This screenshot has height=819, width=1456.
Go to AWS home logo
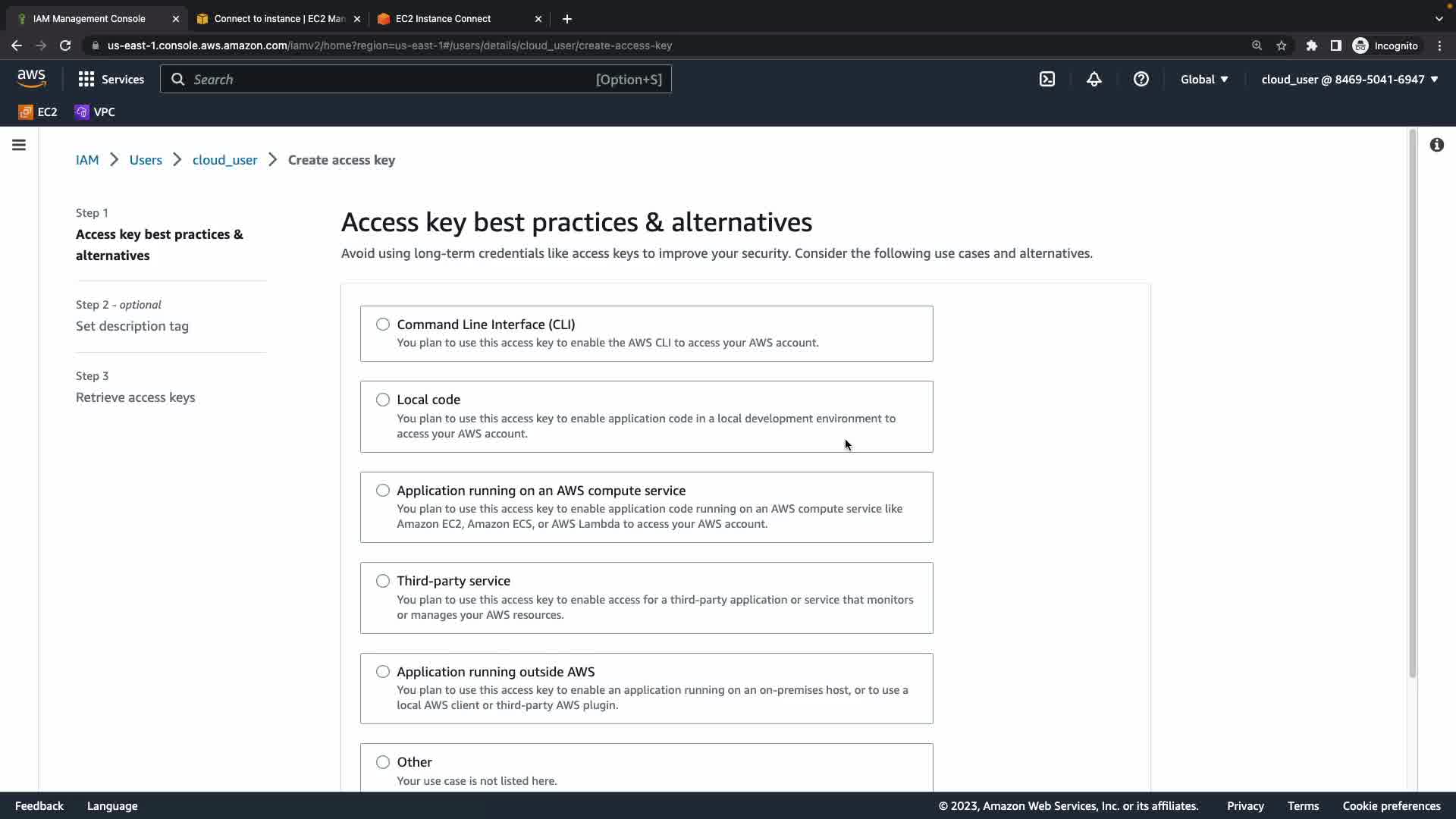(32, 79)
